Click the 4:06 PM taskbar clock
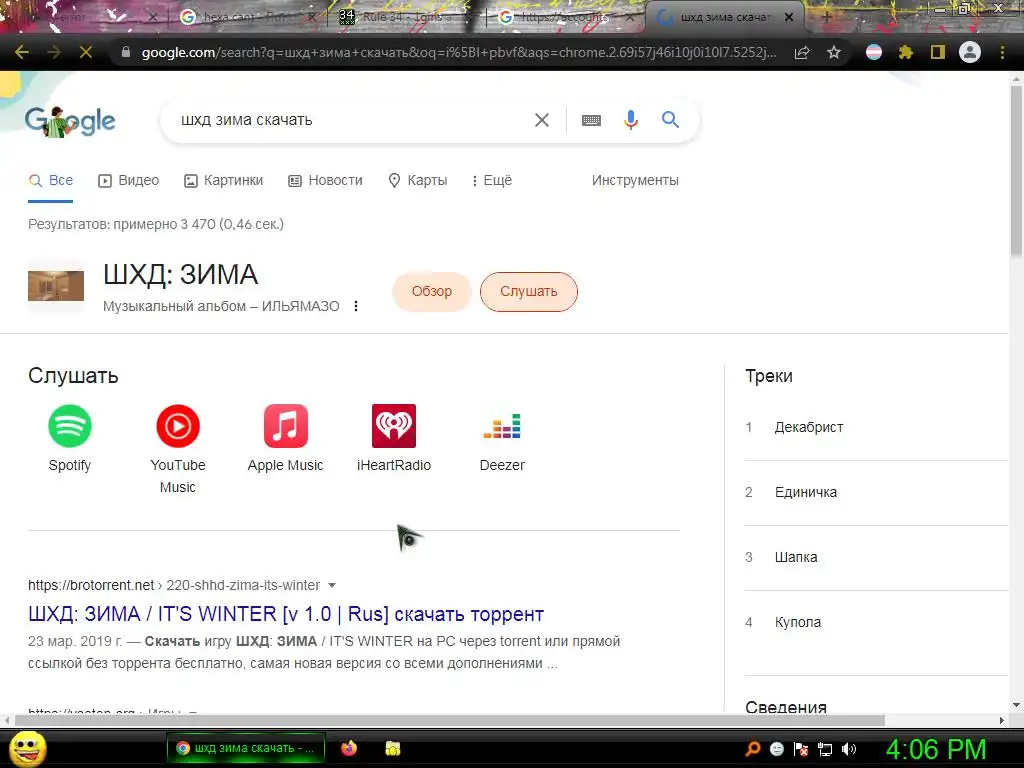Image resolution: width=1024 pixels, height=768 pixels. (936, 750)
